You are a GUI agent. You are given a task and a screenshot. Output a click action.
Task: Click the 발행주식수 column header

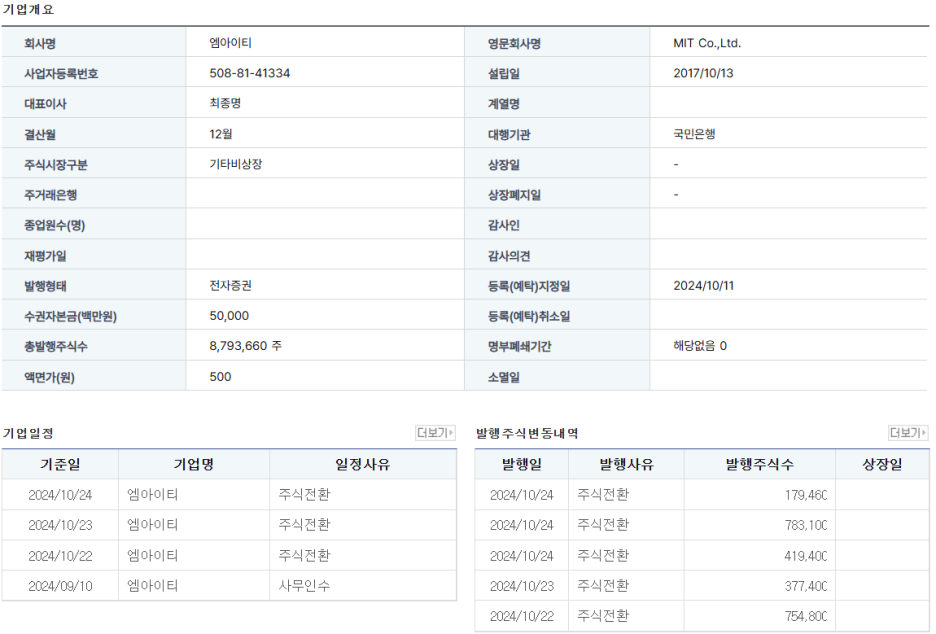pyautogui.click(x=759, y=464)
